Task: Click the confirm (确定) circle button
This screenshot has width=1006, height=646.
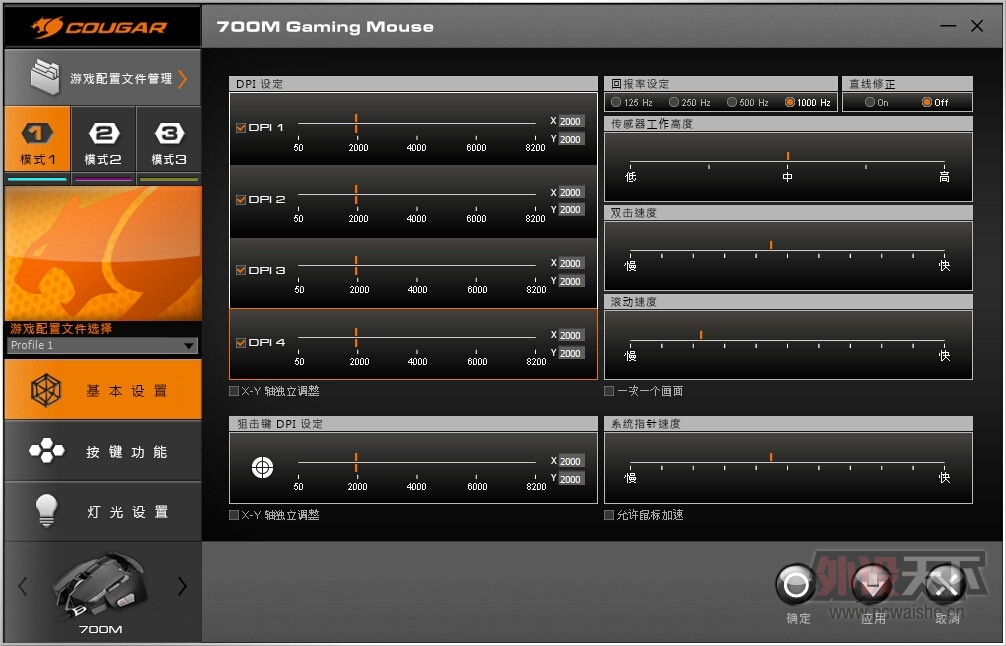Action: [796, 584]
